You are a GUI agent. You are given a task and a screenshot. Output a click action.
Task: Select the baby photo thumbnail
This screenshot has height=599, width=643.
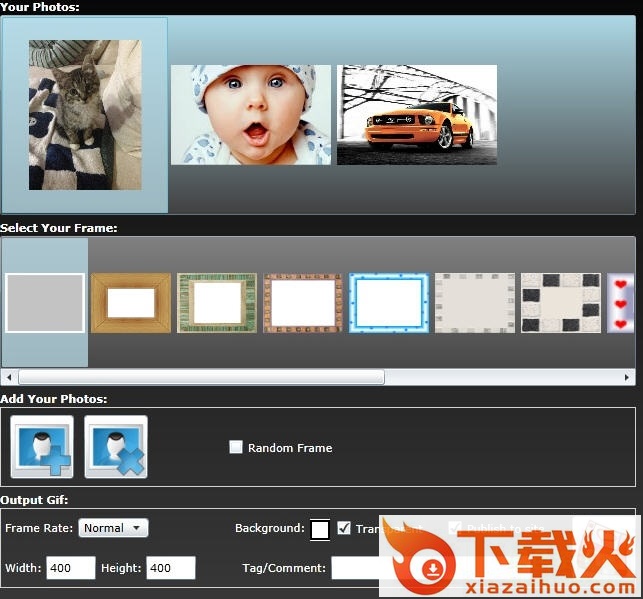(251, 115)
